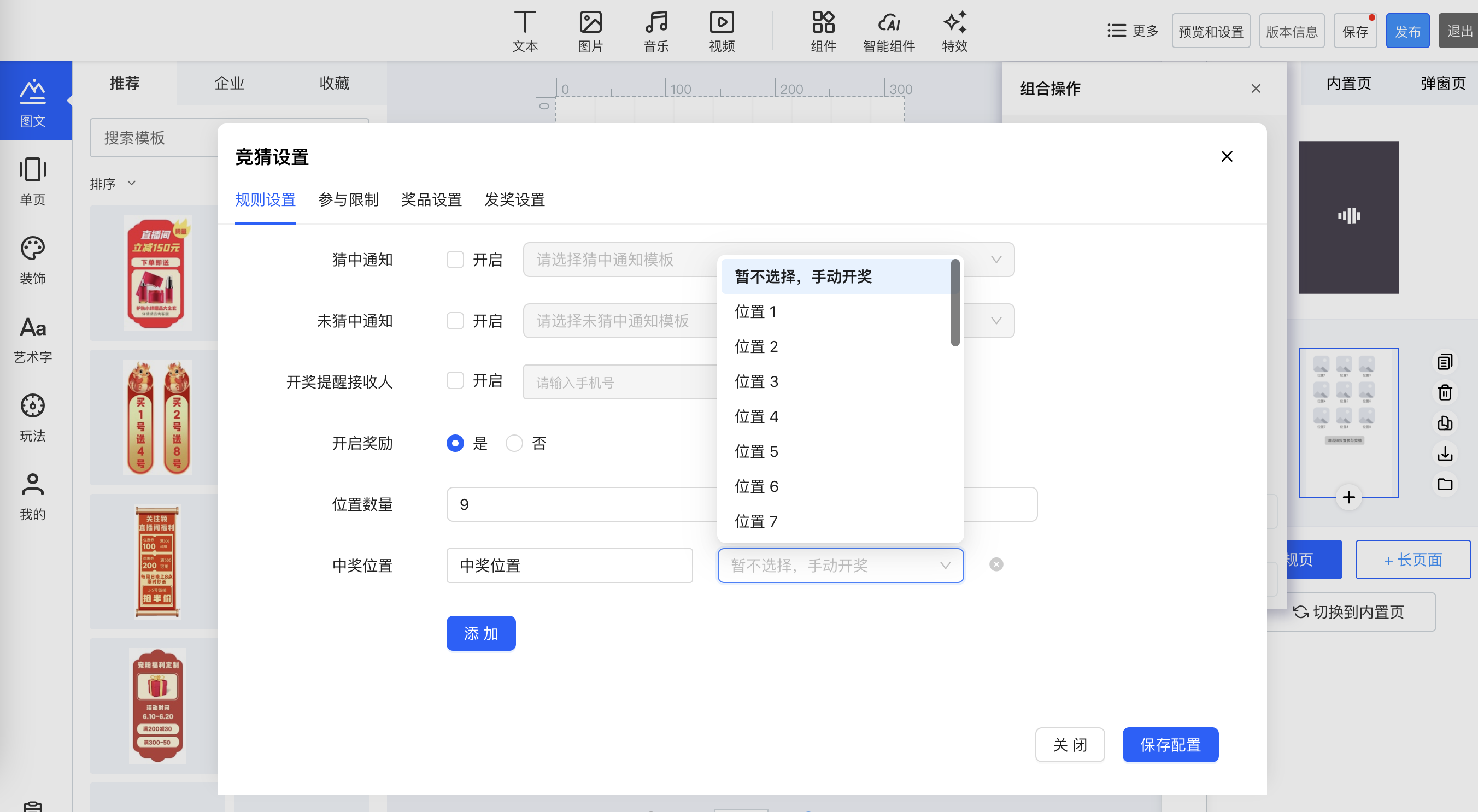The height and width of the screenshot is (812, 1478).
Task: Remove 中奖位置 row with the clear icon
Action: [996, 564]
